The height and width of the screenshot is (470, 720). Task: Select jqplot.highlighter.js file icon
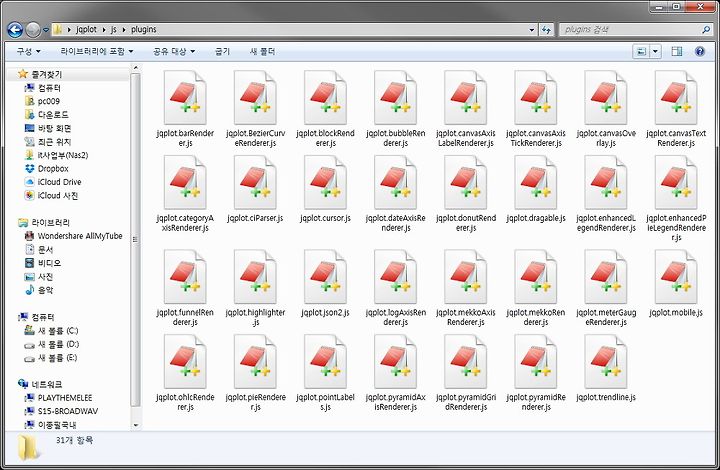click(x=255, y=277)
